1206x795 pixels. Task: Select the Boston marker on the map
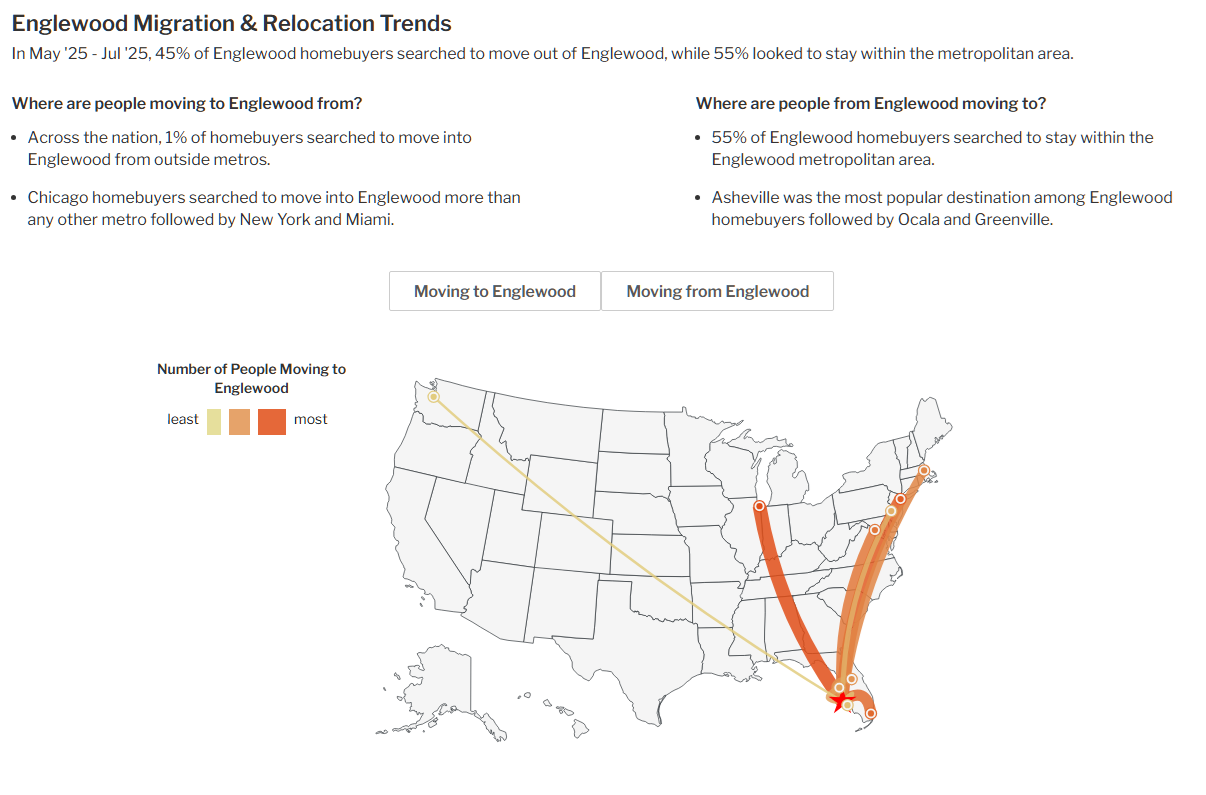(924, 470)
